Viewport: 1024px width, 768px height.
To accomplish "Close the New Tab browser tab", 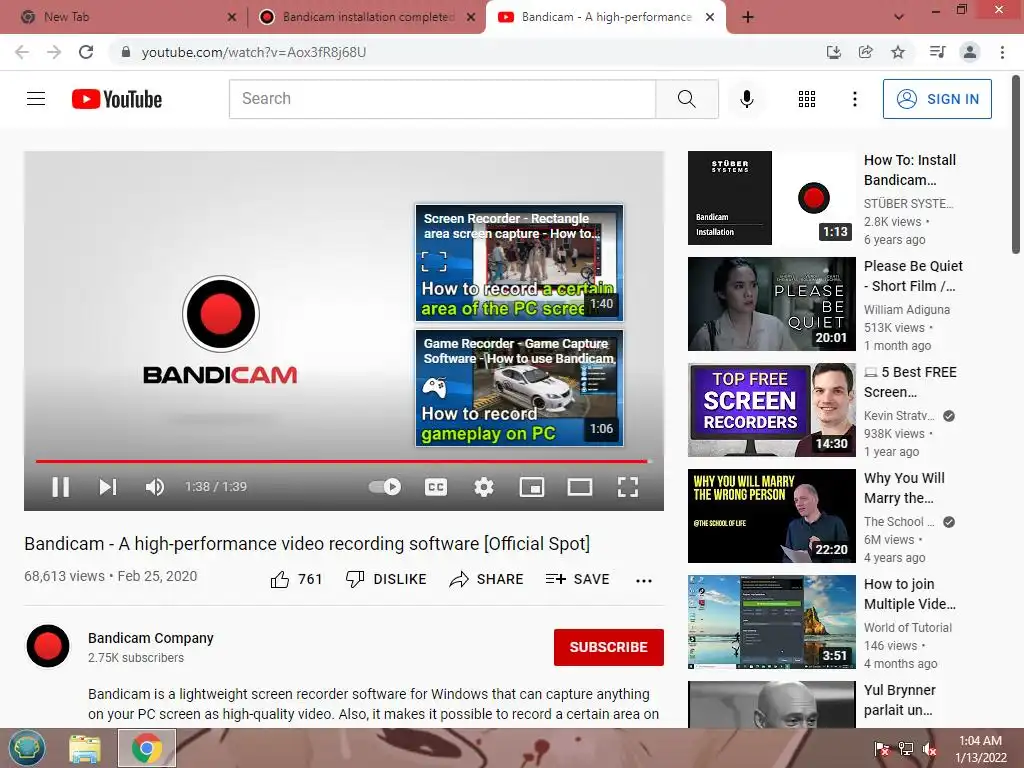I will 232,18.
